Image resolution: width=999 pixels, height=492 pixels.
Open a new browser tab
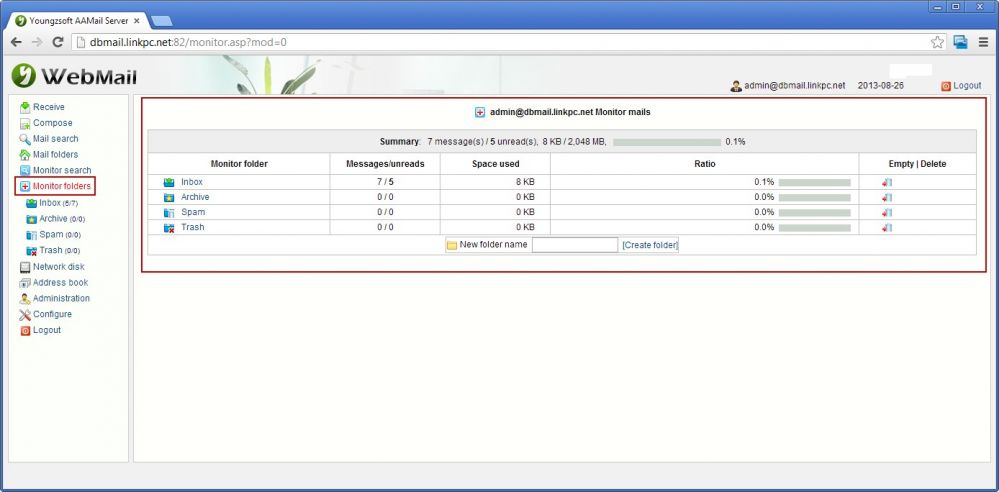162,21
